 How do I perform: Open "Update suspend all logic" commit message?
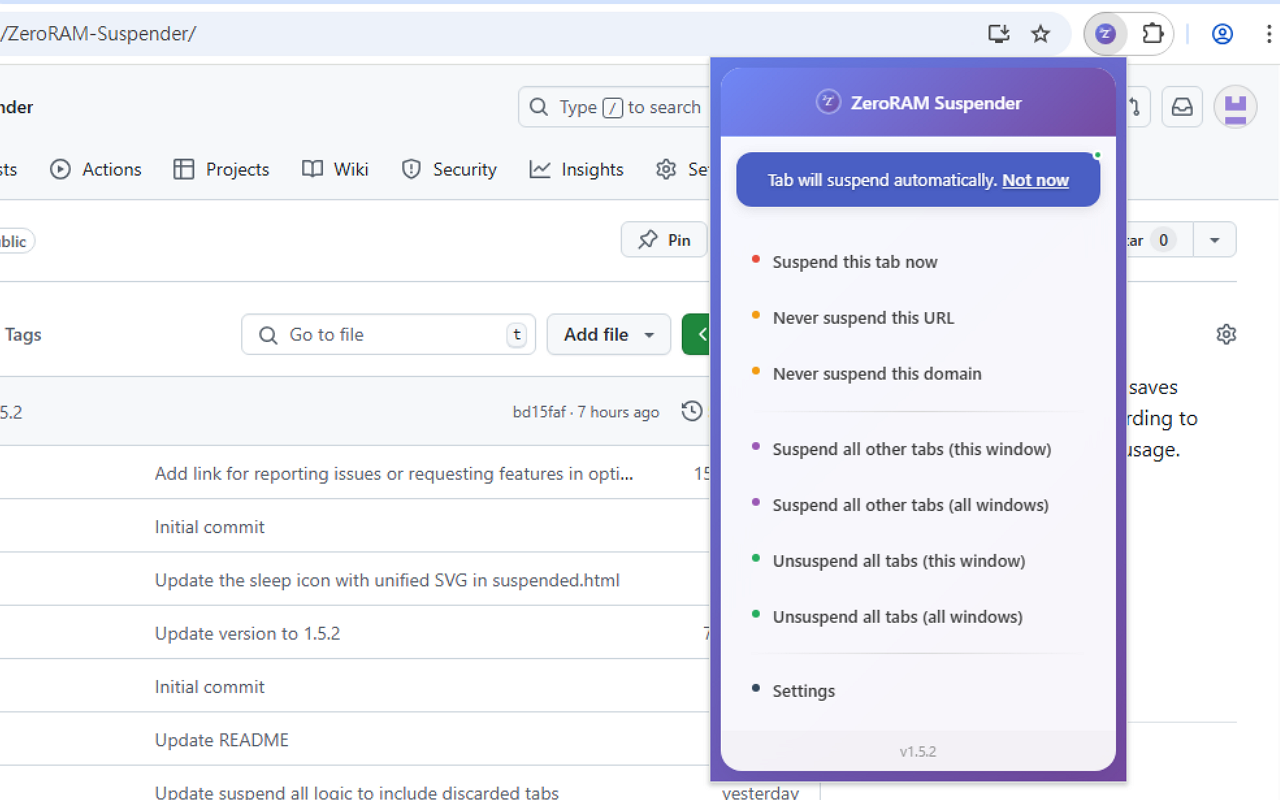point(357,793)
